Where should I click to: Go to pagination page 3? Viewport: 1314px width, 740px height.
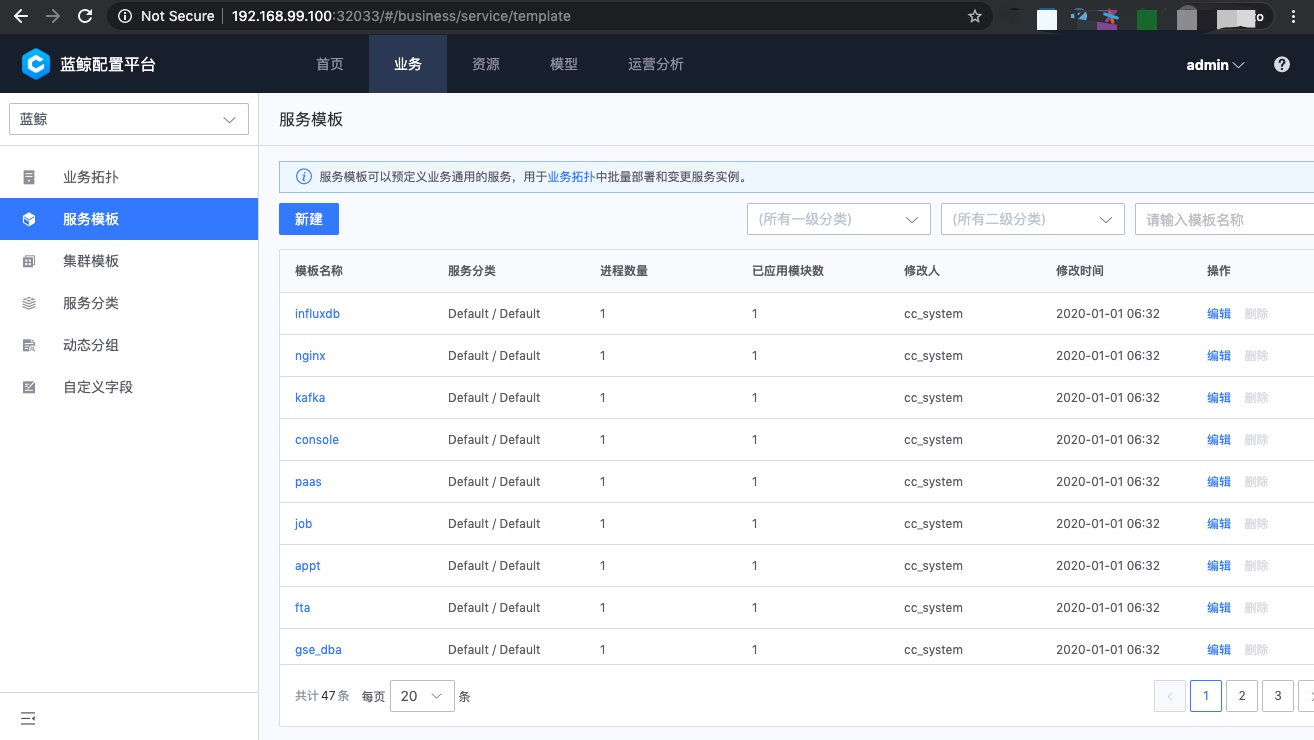click(x=1278, y=696)
